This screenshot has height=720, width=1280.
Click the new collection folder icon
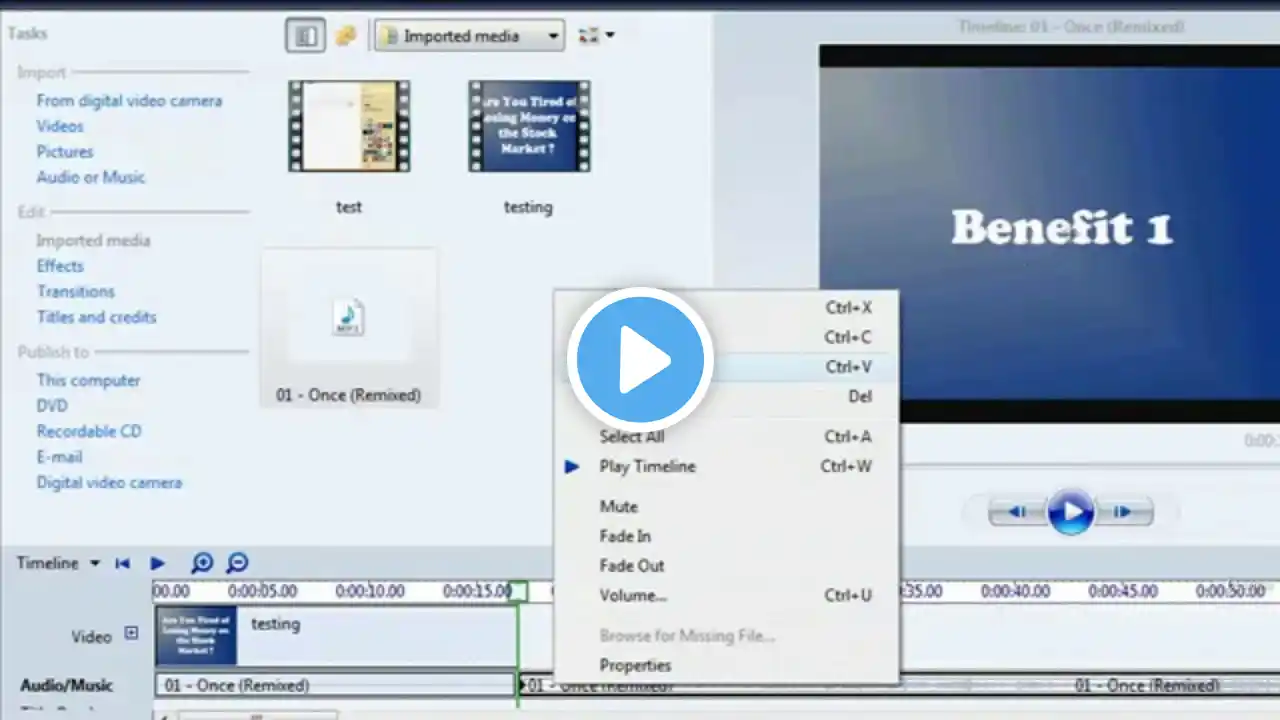pyautogui.click(x=346, y=36)
